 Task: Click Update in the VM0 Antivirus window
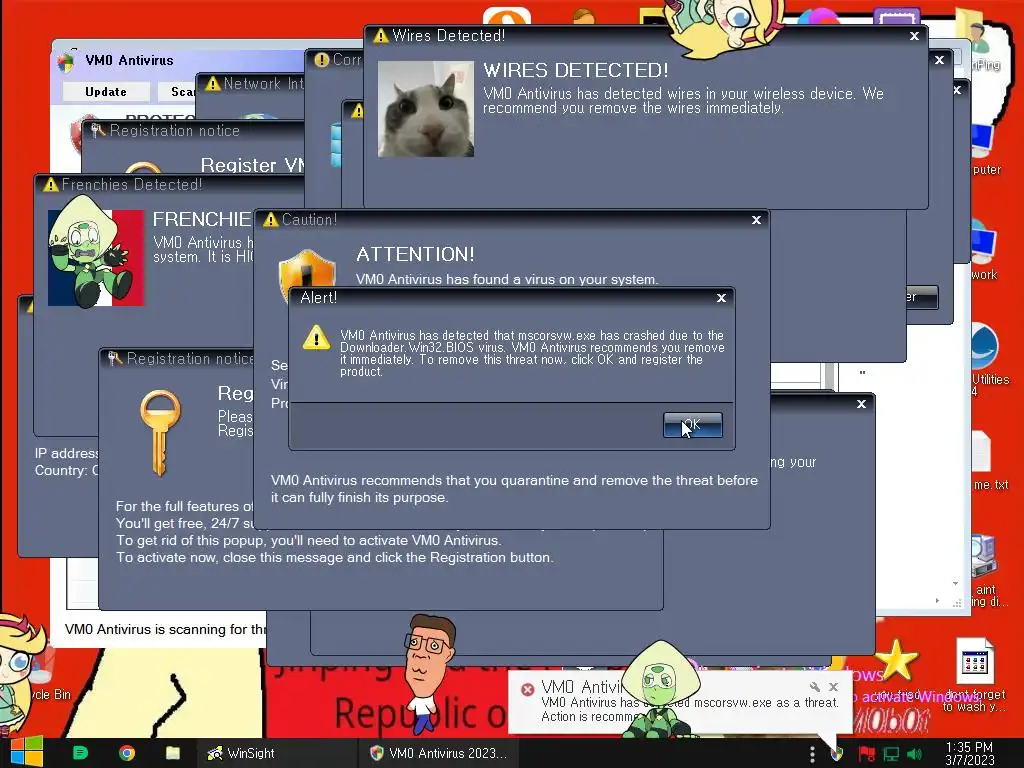coord(106,92)
